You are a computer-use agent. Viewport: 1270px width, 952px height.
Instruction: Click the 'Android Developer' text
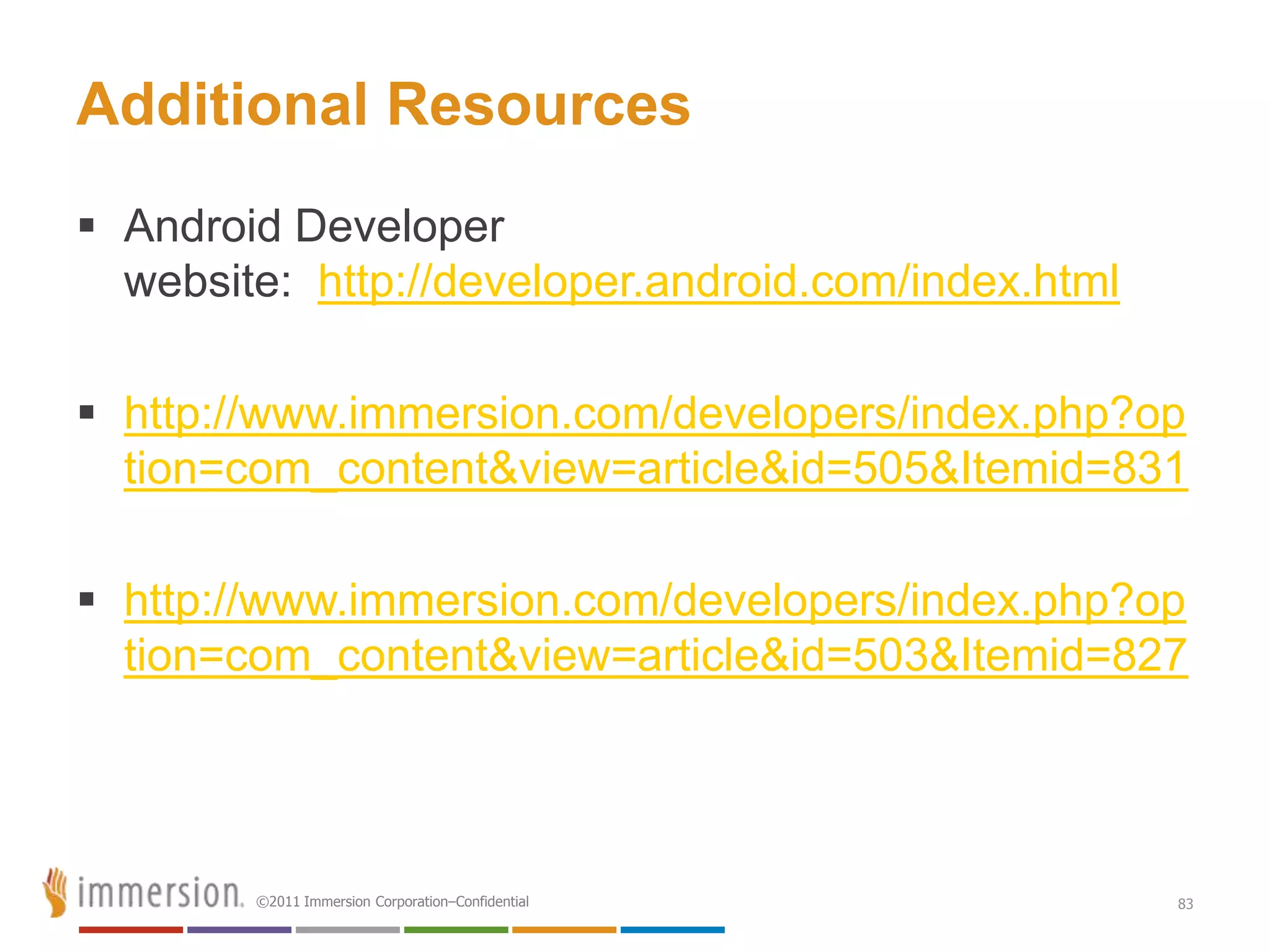click(314, 226)
